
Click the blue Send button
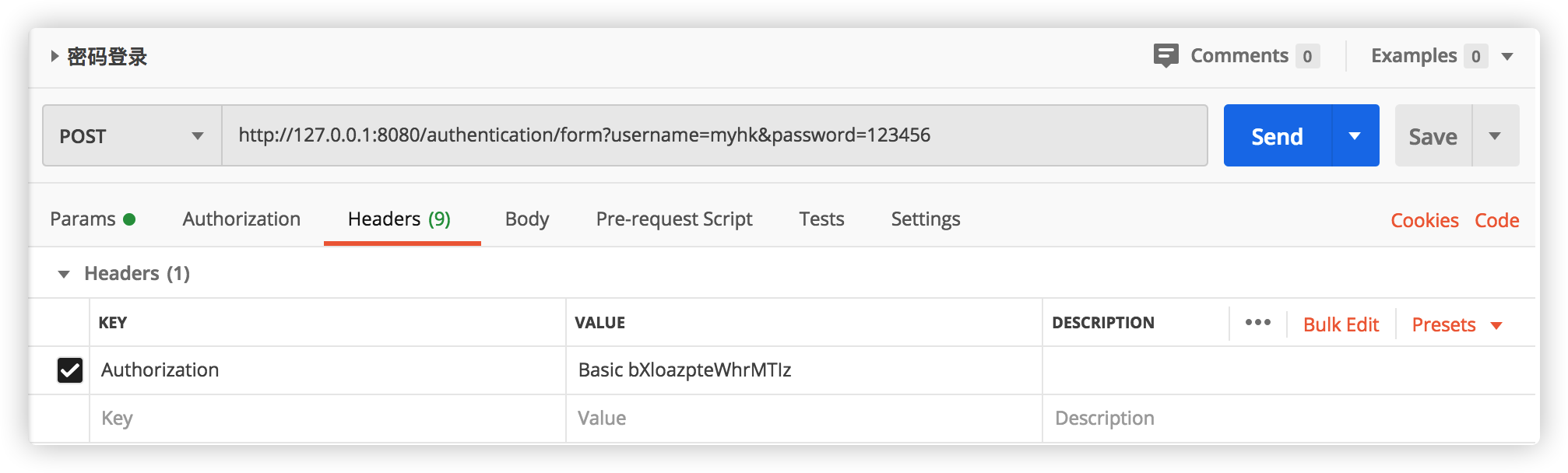pyautogui.click(x=1277, y=136)
